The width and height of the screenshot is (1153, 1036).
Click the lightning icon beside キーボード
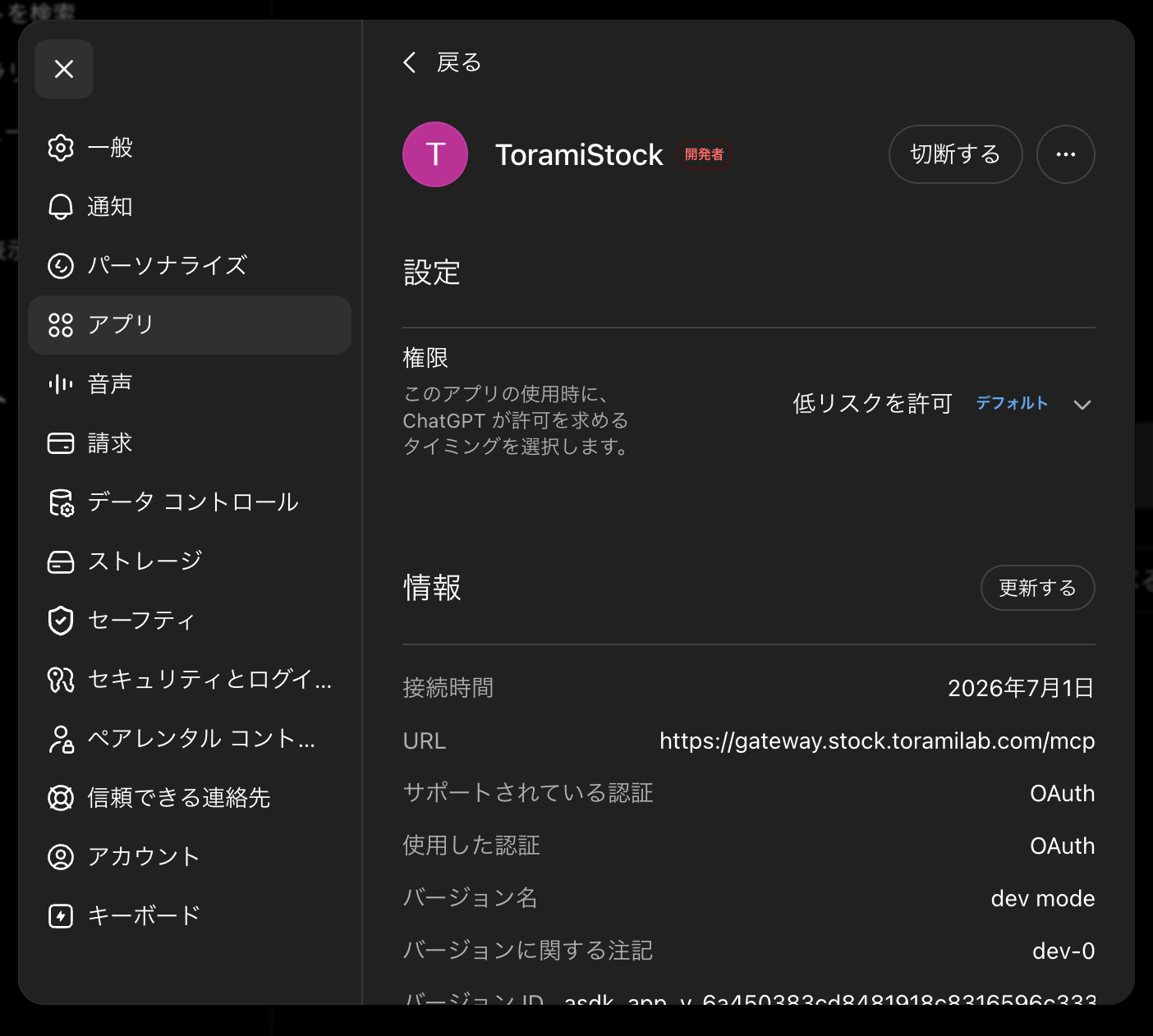coord(61,916)
